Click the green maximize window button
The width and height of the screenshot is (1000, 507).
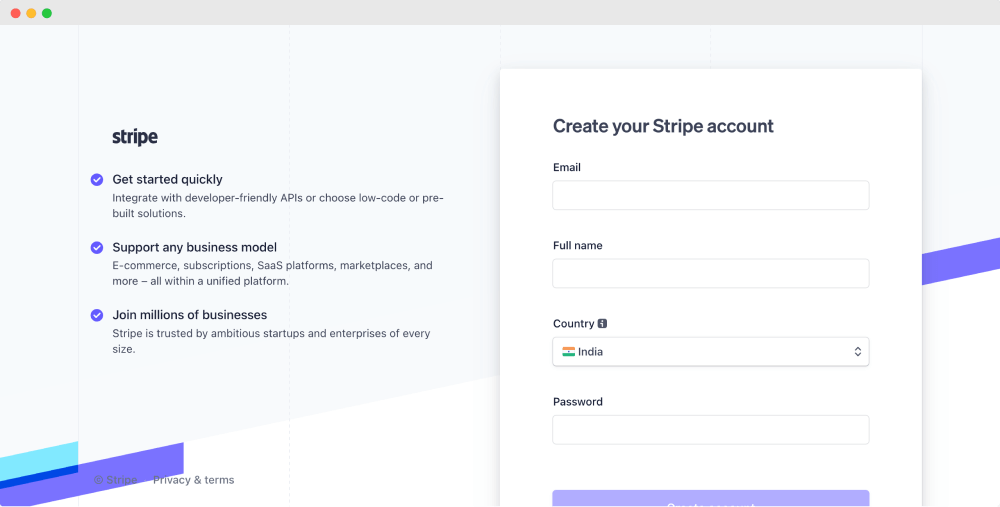coord(47,13)
